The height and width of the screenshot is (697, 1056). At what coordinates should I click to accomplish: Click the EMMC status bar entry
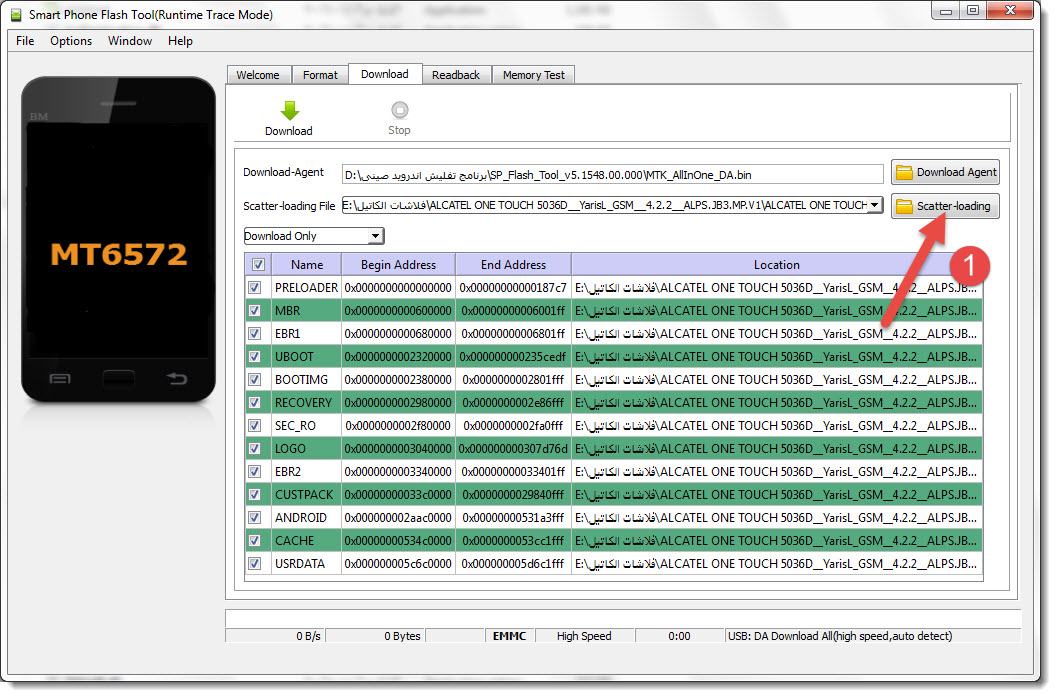pyautogui.click(x=509, y=636)
